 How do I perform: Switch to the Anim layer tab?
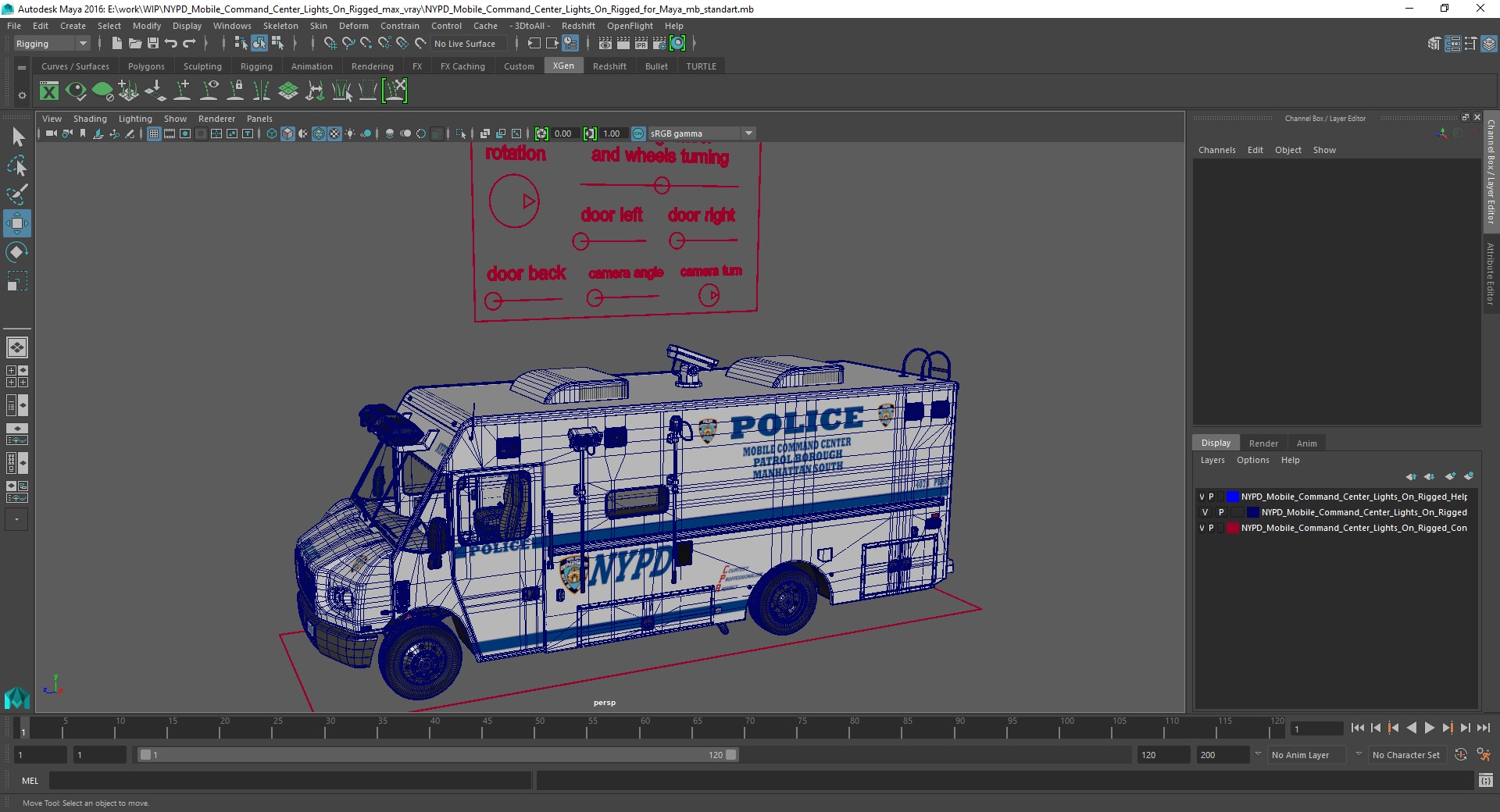[1306, 443]
